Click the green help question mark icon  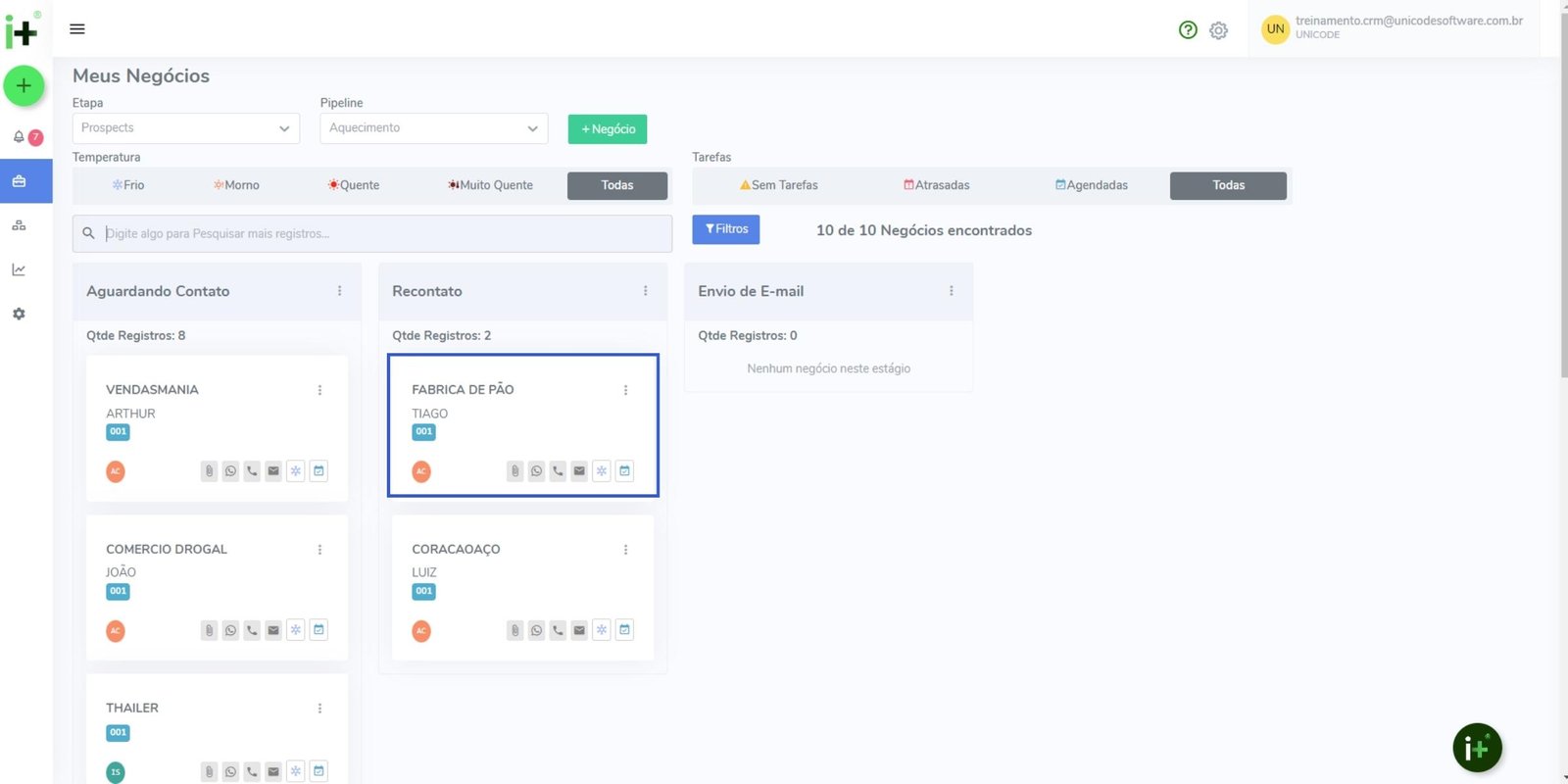click(1188, 30)
